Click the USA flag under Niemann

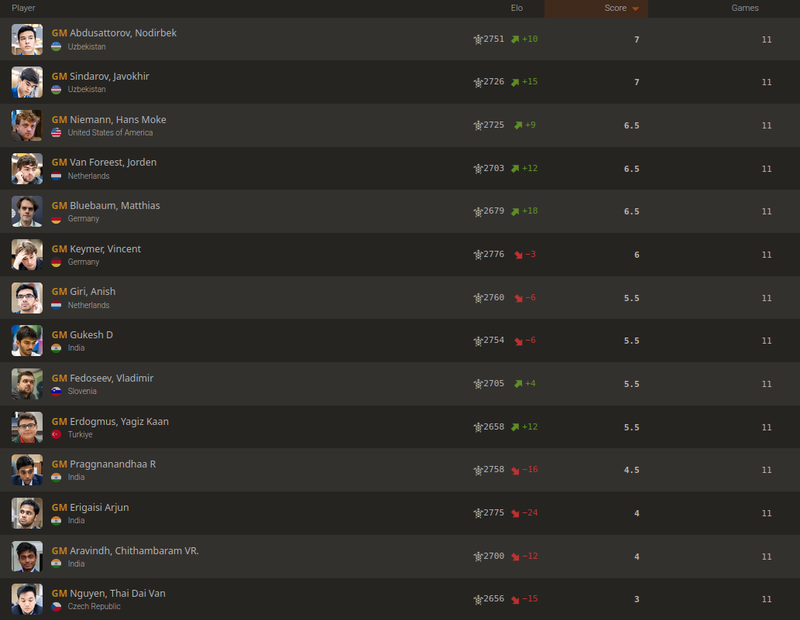(57, 133)
